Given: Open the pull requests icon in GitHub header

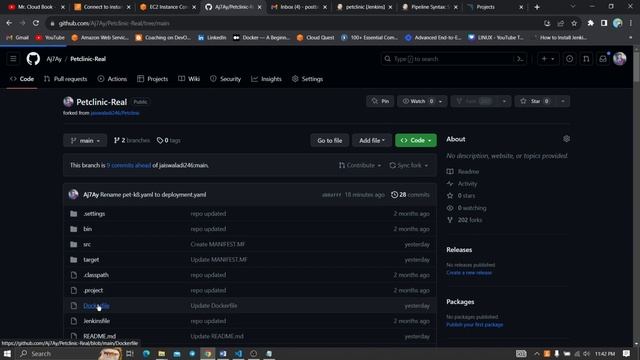Looking at the screenshot, I should click(586, 59).
